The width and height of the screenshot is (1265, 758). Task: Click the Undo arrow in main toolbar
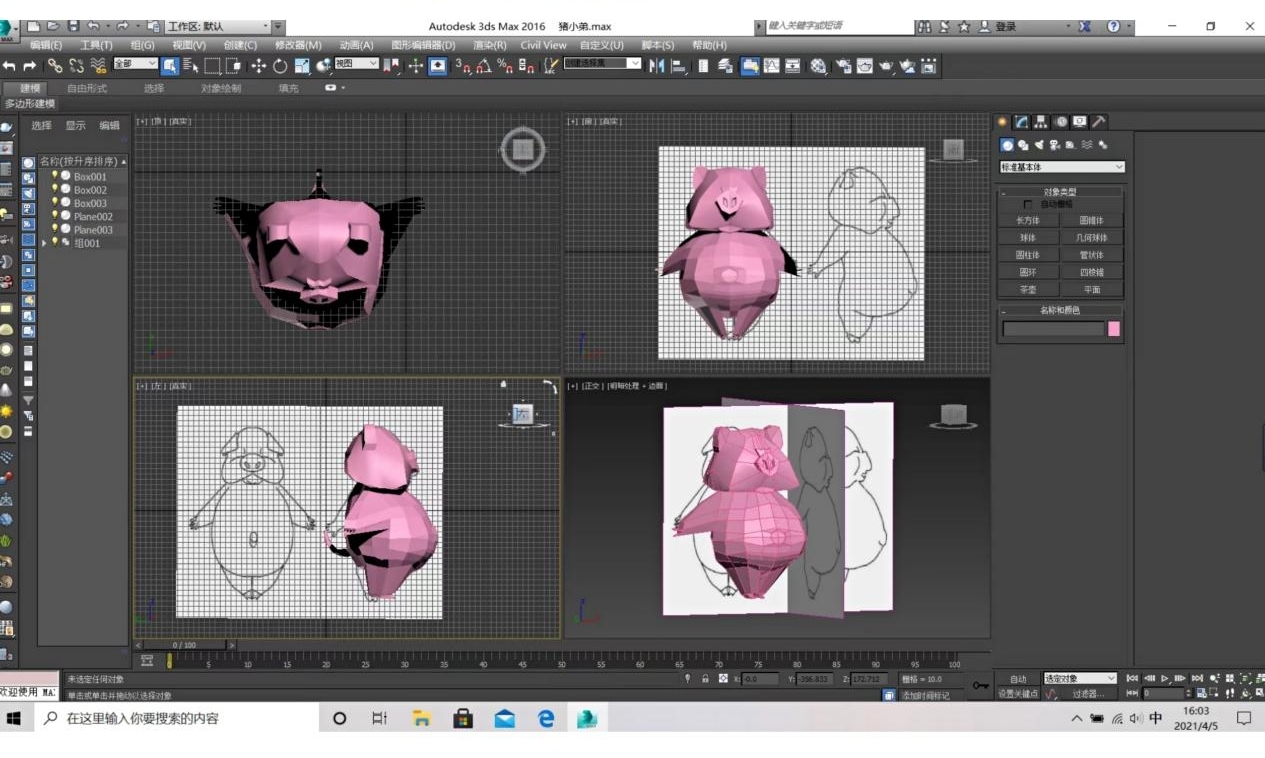pyautogui.click(x=9, y=66)
